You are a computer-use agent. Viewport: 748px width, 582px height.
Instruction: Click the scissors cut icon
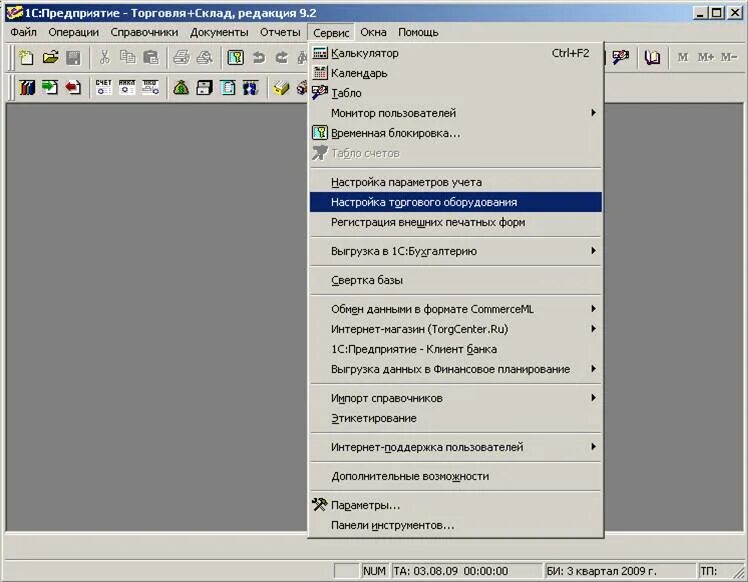[104, 58]
